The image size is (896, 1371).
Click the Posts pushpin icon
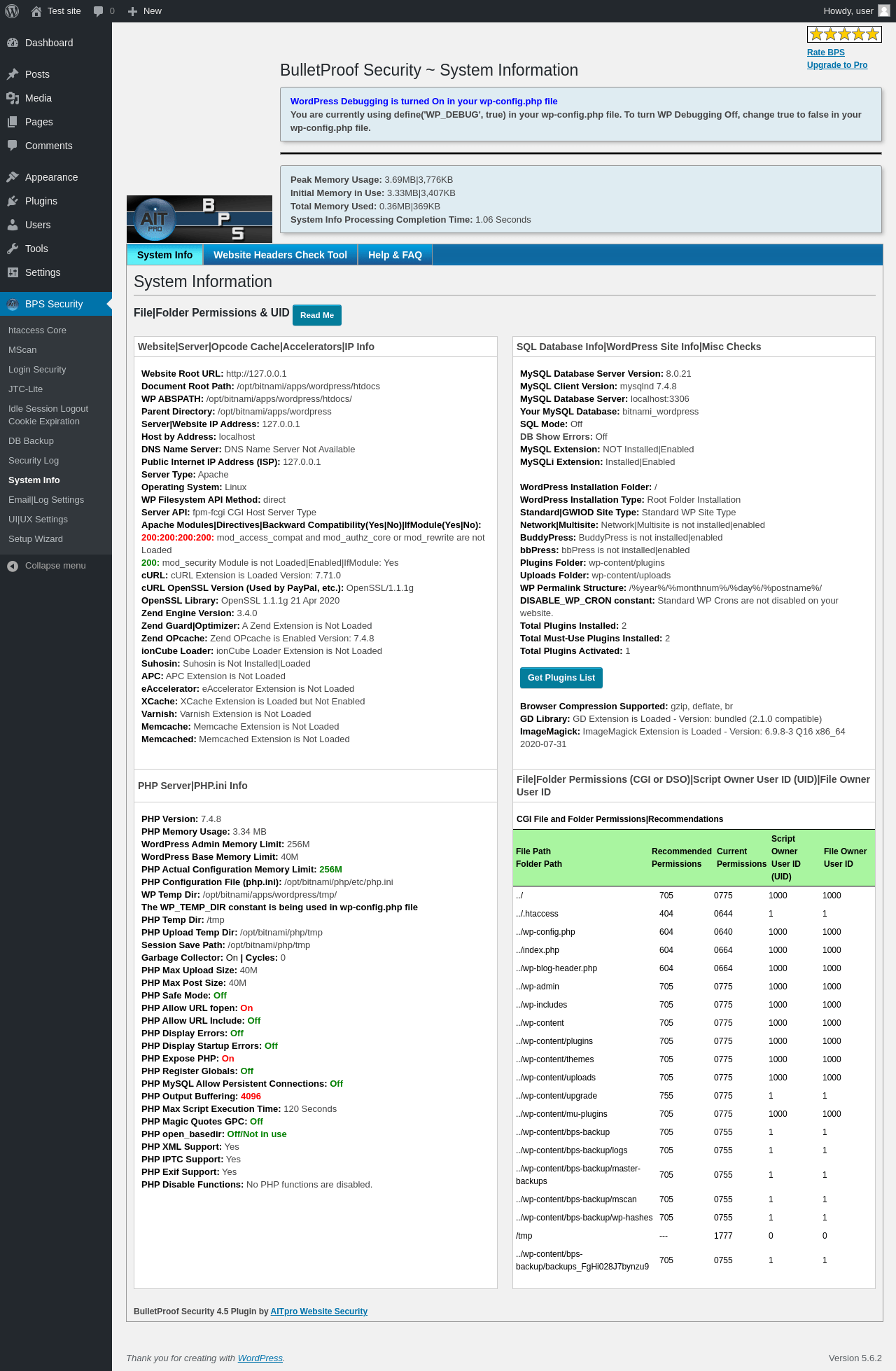(x=13, y=74)
